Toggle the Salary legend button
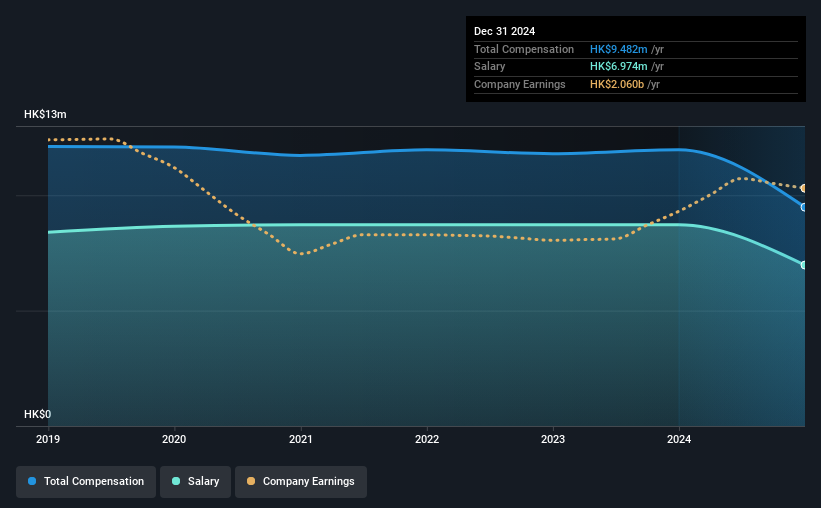821x508 pixels. (x=195, y=482)
